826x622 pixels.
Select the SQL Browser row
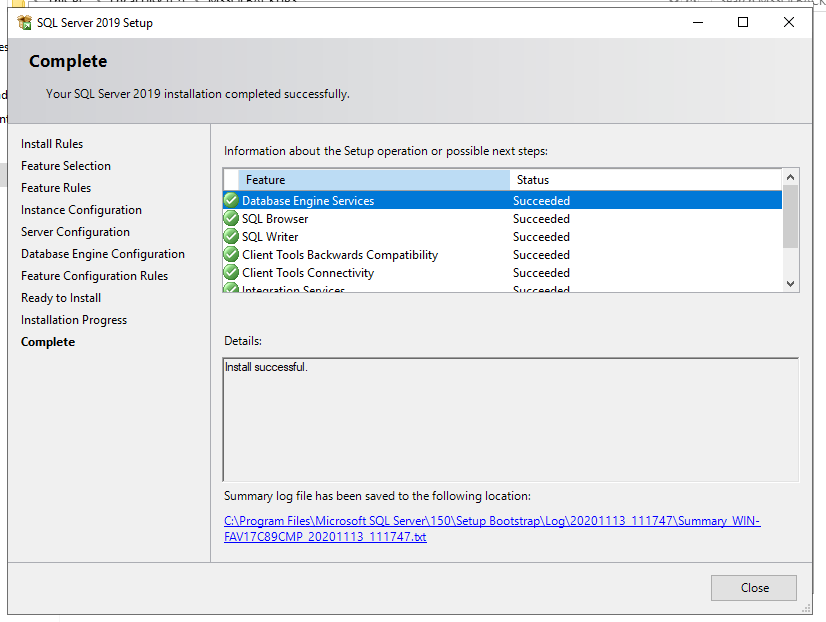pyautogui.click(x=503, y=219)
